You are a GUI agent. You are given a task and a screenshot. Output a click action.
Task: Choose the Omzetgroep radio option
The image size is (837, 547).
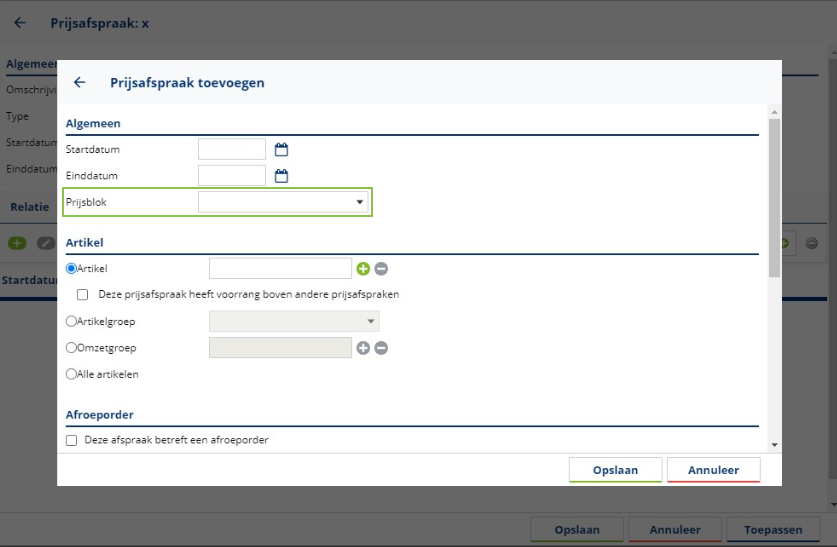click(x=71, y=348)
